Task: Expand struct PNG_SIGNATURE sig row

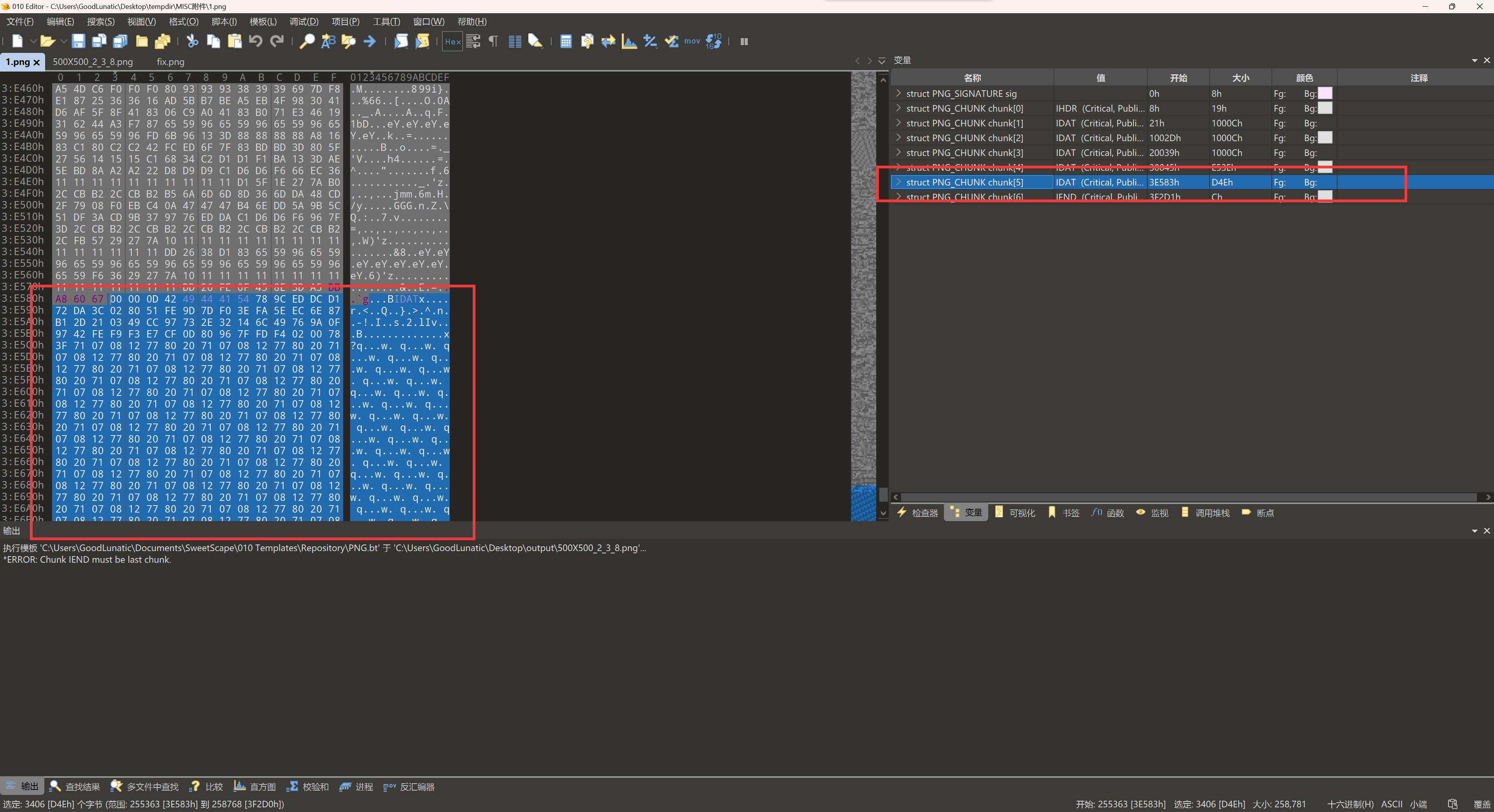Action: coord(898,93)
